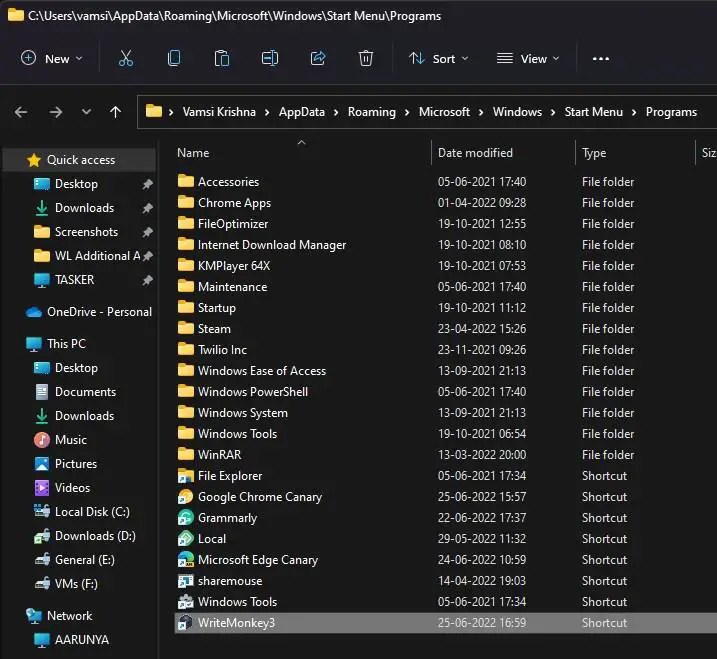The image size is (717, 659).
Task: Select the Startup folder
Action: [216, 308]
